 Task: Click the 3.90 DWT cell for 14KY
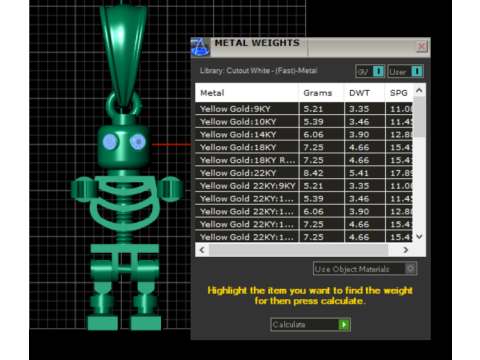(x=365, y=134)
